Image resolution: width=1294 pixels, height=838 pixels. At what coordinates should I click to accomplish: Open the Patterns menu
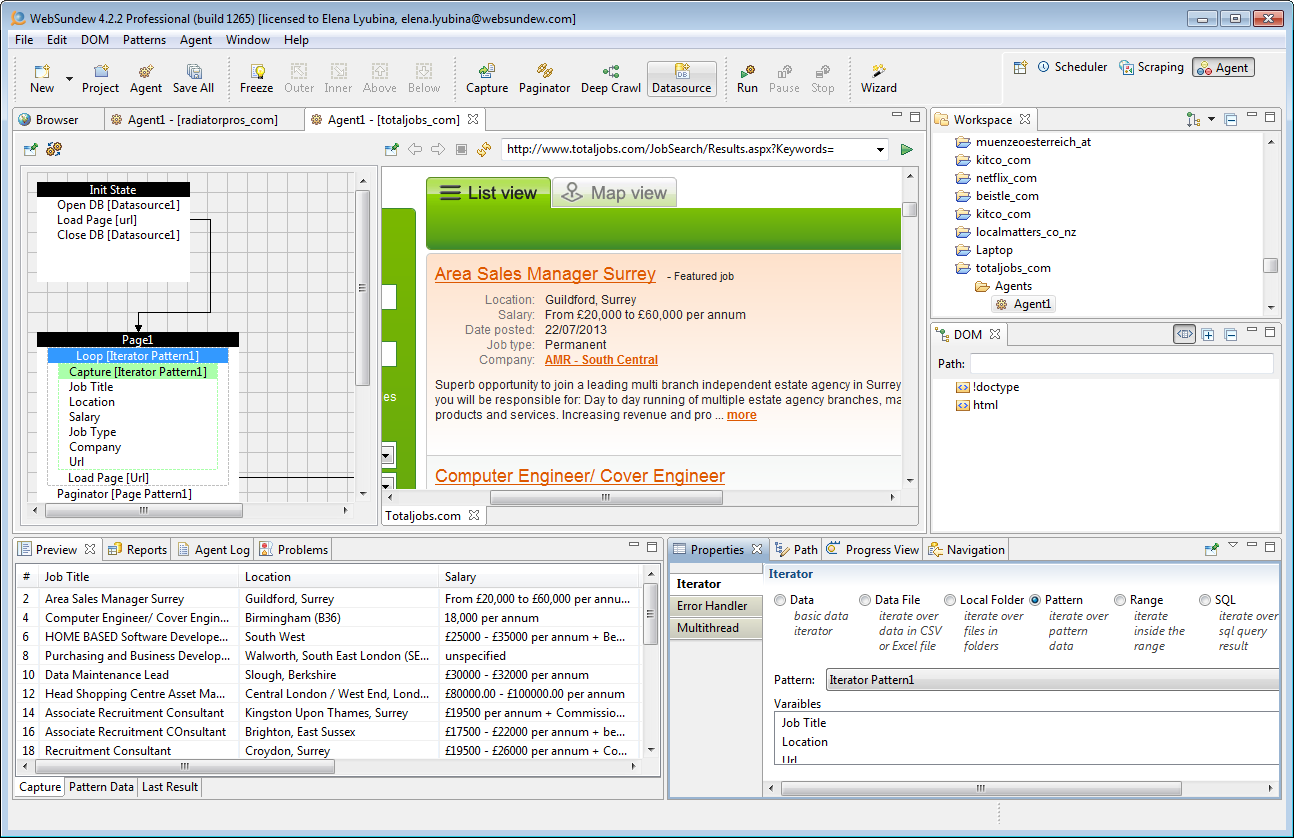[x=144, y=40]
